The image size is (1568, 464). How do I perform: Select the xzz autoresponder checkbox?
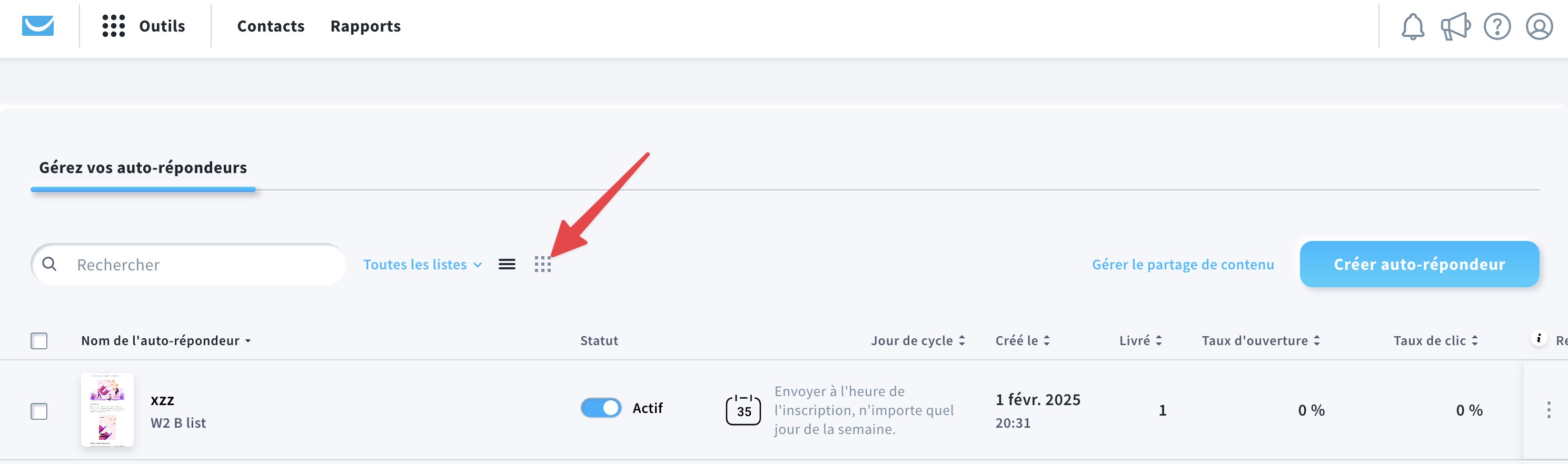[x=39, y=411]
